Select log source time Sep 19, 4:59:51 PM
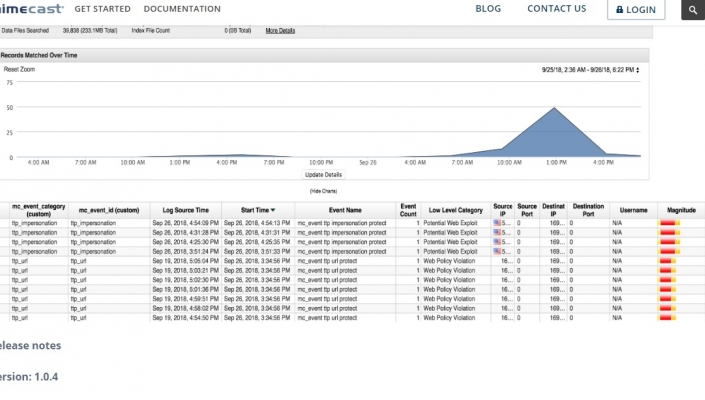 coord(185,298)
